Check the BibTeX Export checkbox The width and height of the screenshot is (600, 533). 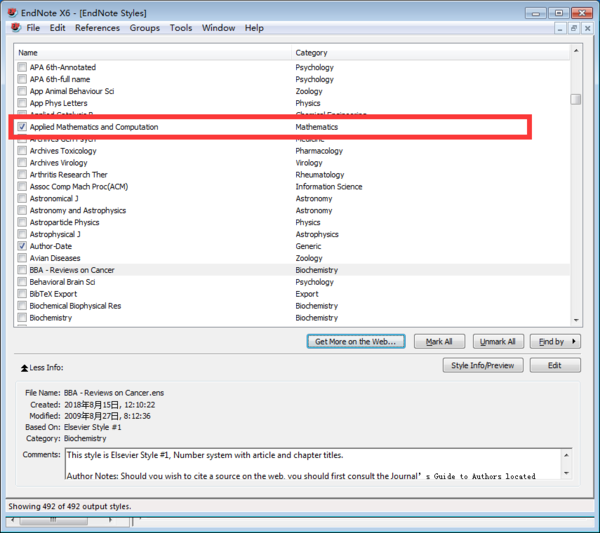(22, 294)
